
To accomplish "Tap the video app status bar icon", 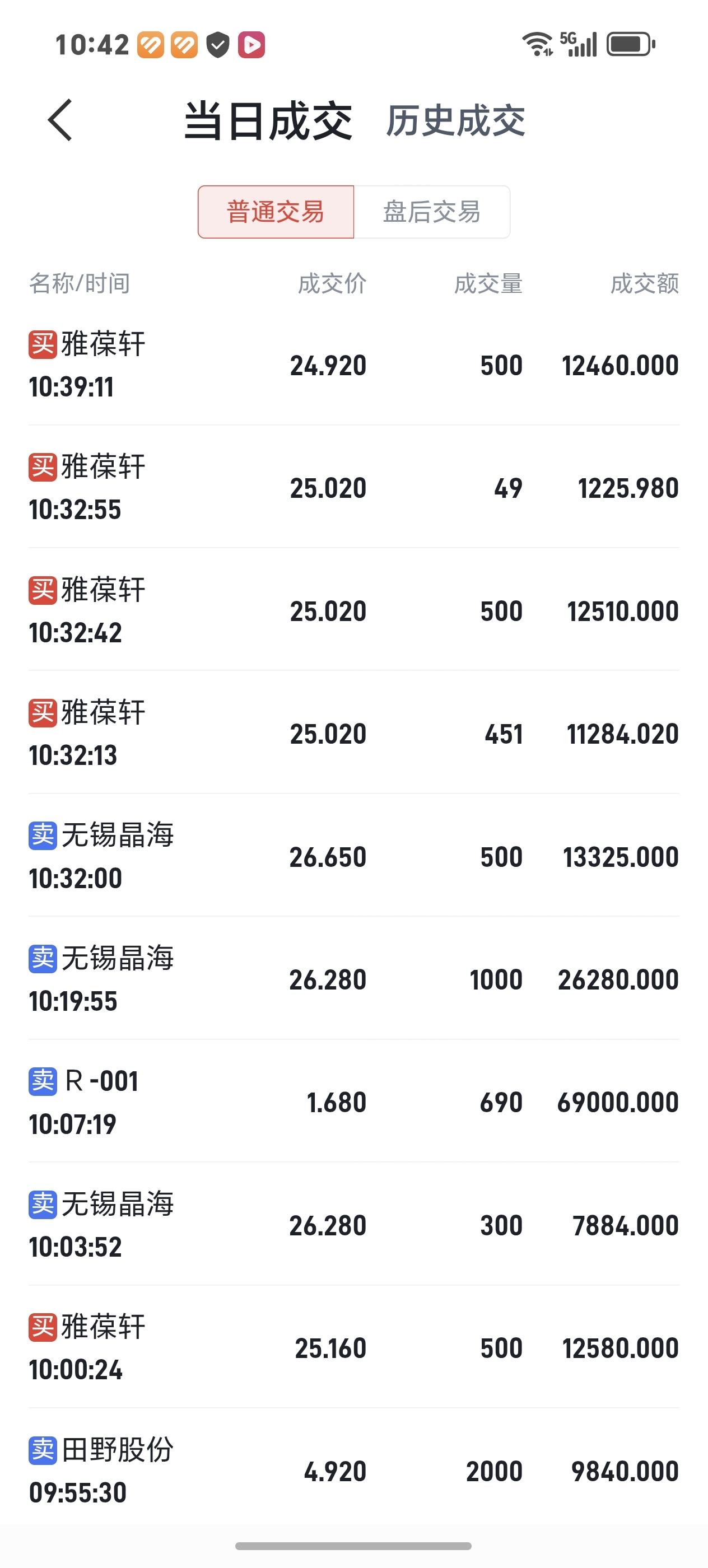I will click(251, 45).
